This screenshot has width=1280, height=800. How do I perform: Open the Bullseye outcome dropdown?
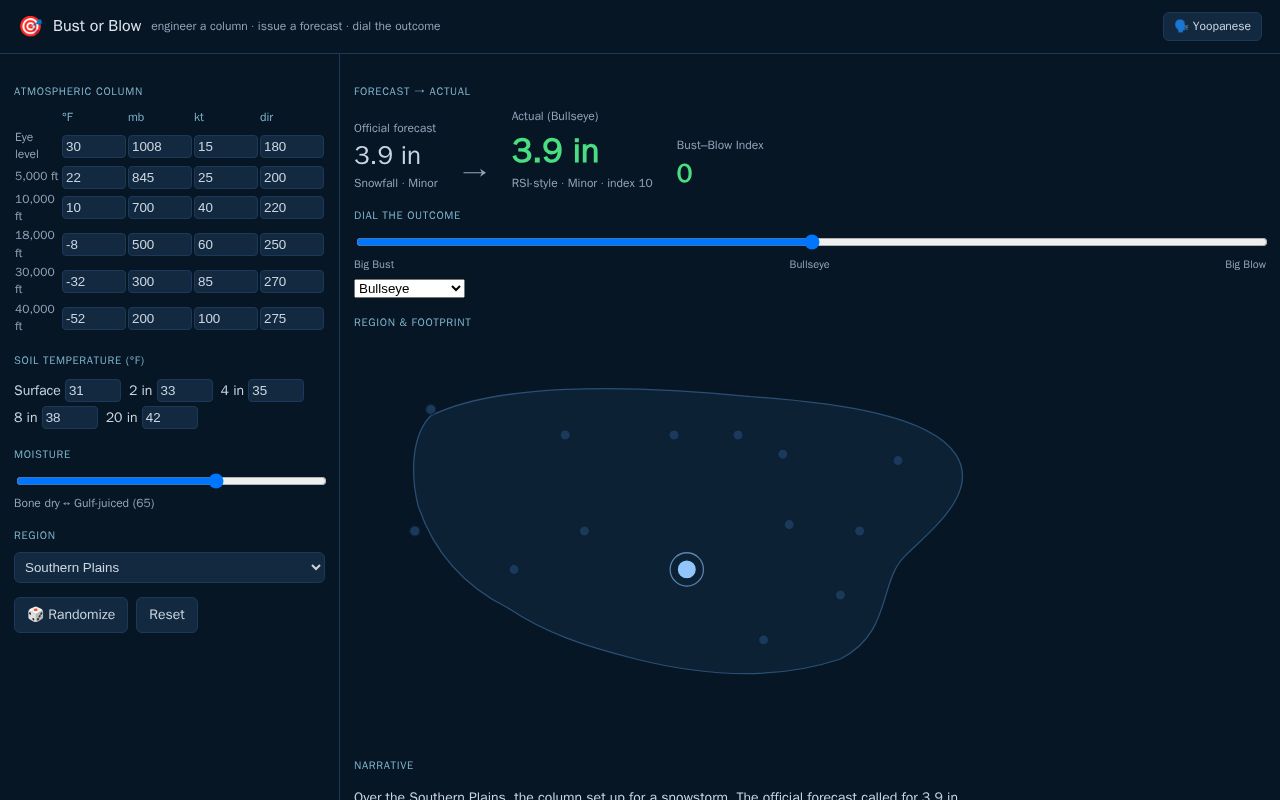(409, 288)
